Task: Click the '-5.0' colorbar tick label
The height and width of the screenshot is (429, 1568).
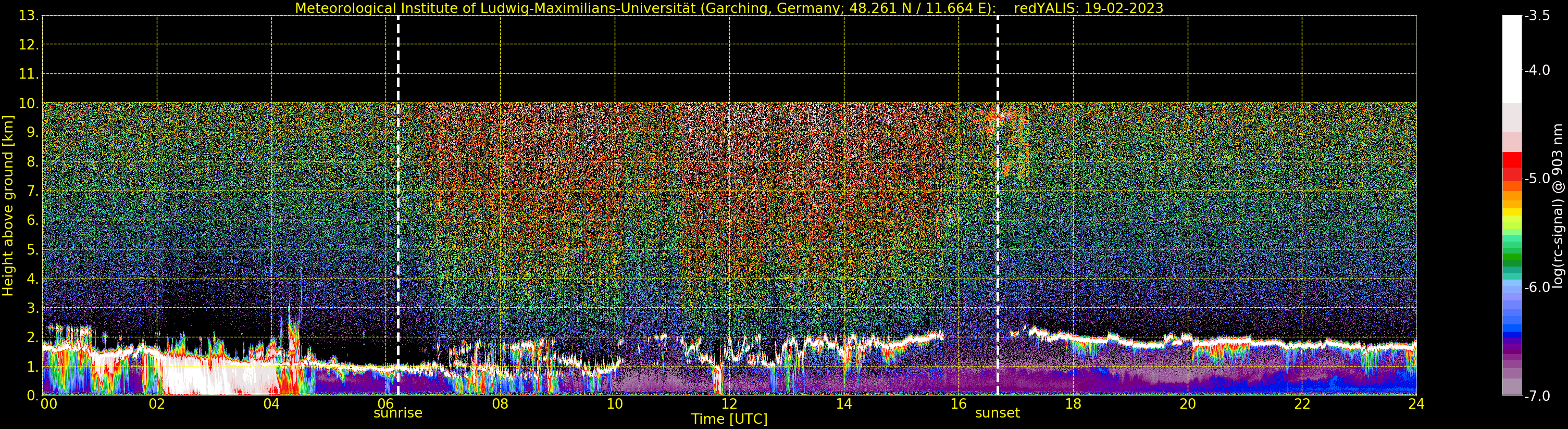Action: [x=1537, y=178]
